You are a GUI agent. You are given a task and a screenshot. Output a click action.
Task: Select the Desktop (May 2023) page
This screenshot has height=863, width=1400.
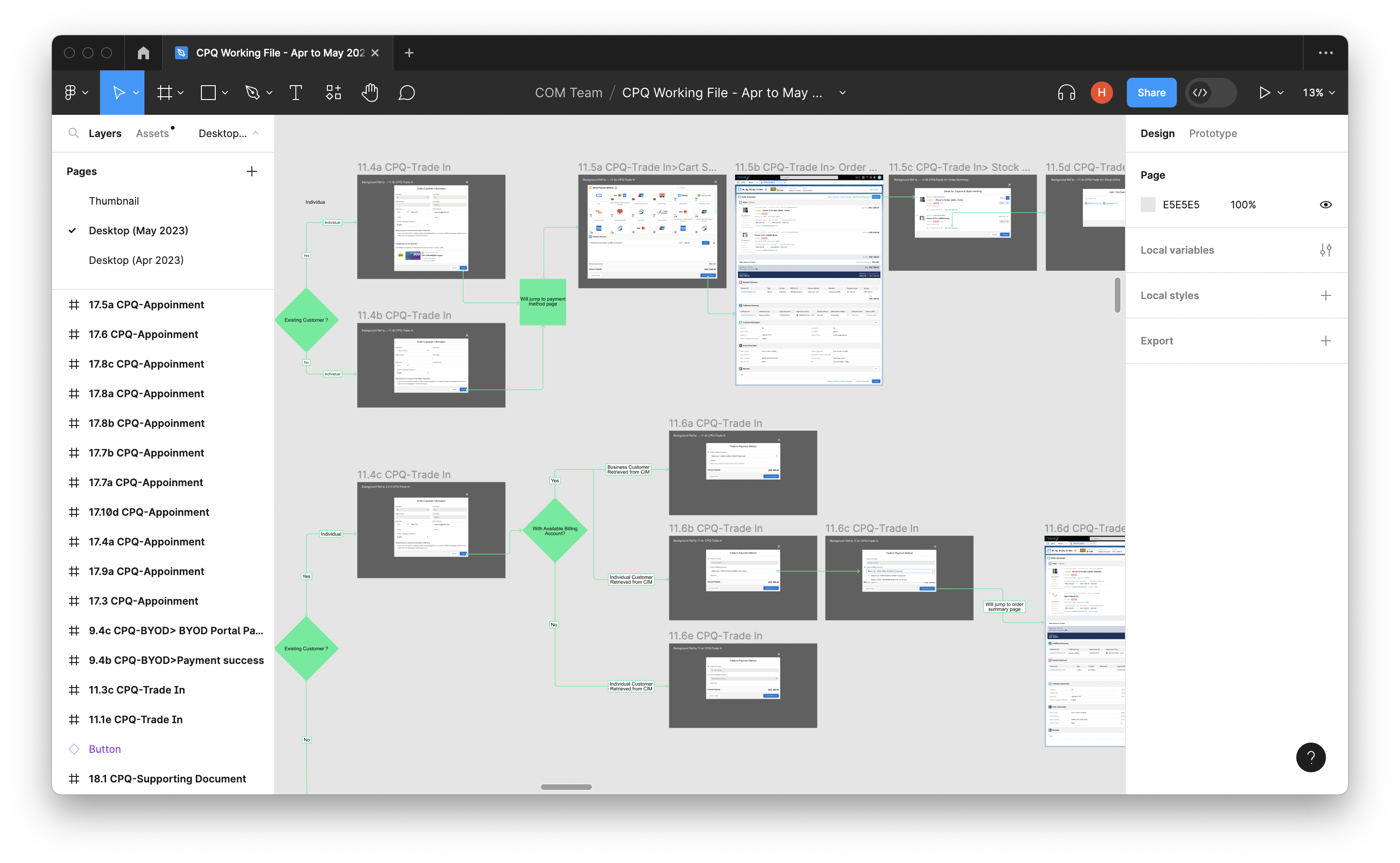click(138, 231)
